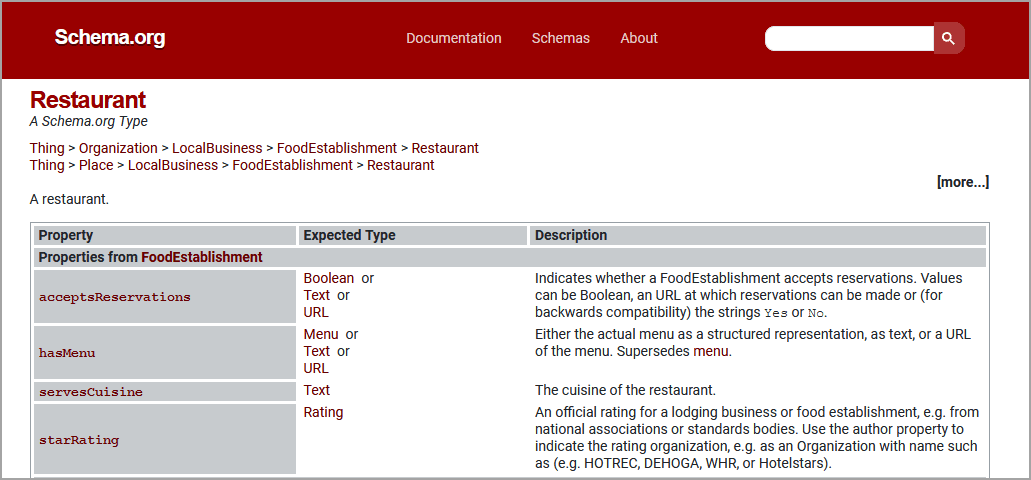
Task: Click the Boolean expected type link
Action: pos(329,278)
